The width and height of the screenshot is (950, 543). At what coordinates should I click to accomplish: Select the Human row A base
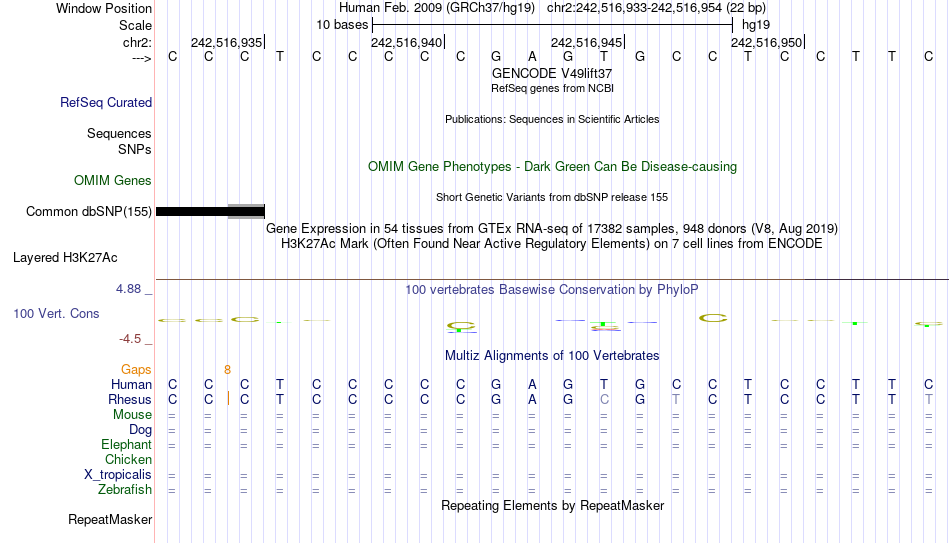532,385
